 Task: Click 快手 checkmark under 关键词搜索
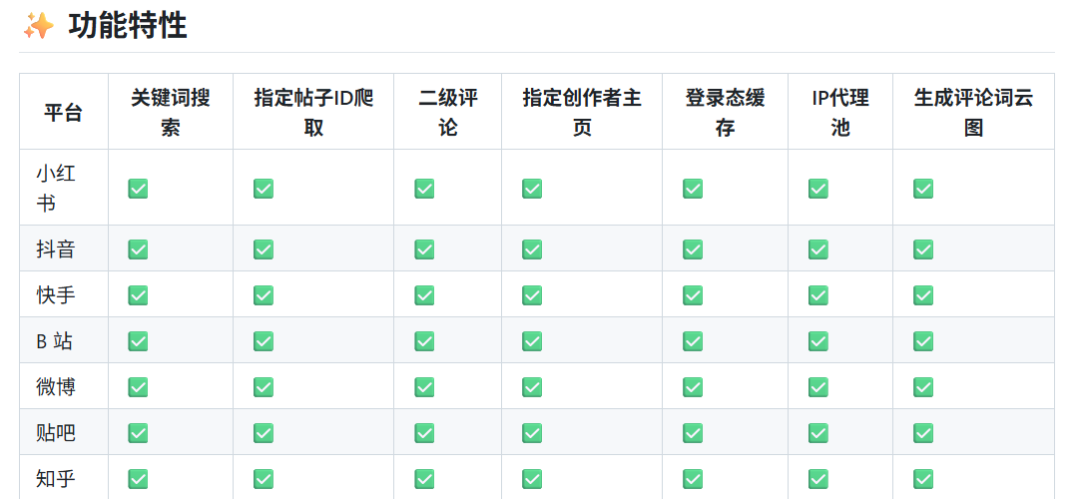pyautogui.click(x=138, y=295)
